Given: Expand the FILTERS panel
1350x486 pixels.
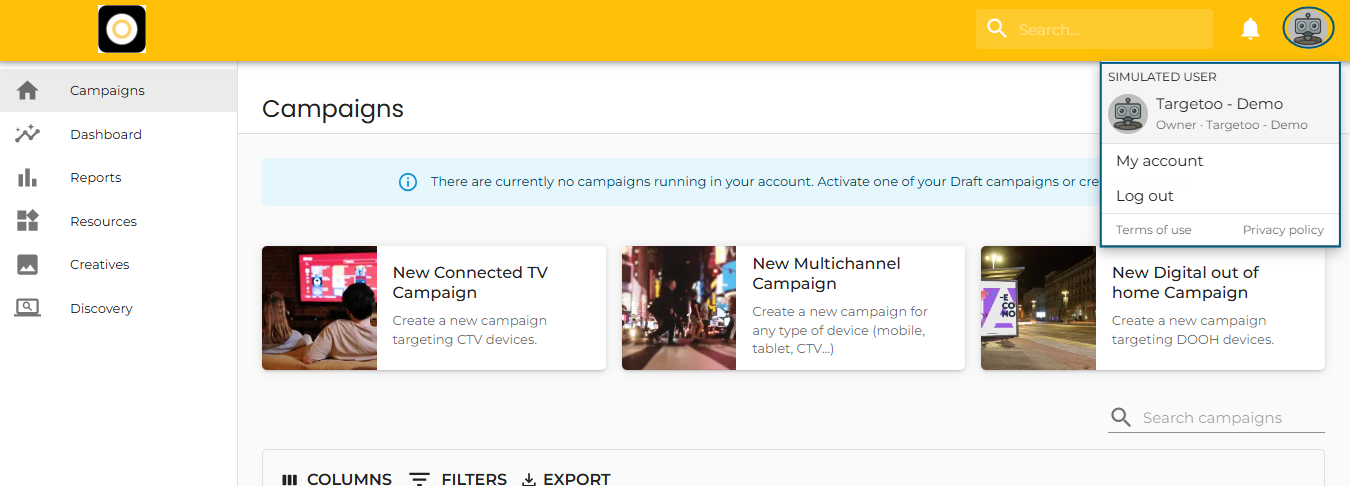Looking at the screenshot, I should [458, 479].
